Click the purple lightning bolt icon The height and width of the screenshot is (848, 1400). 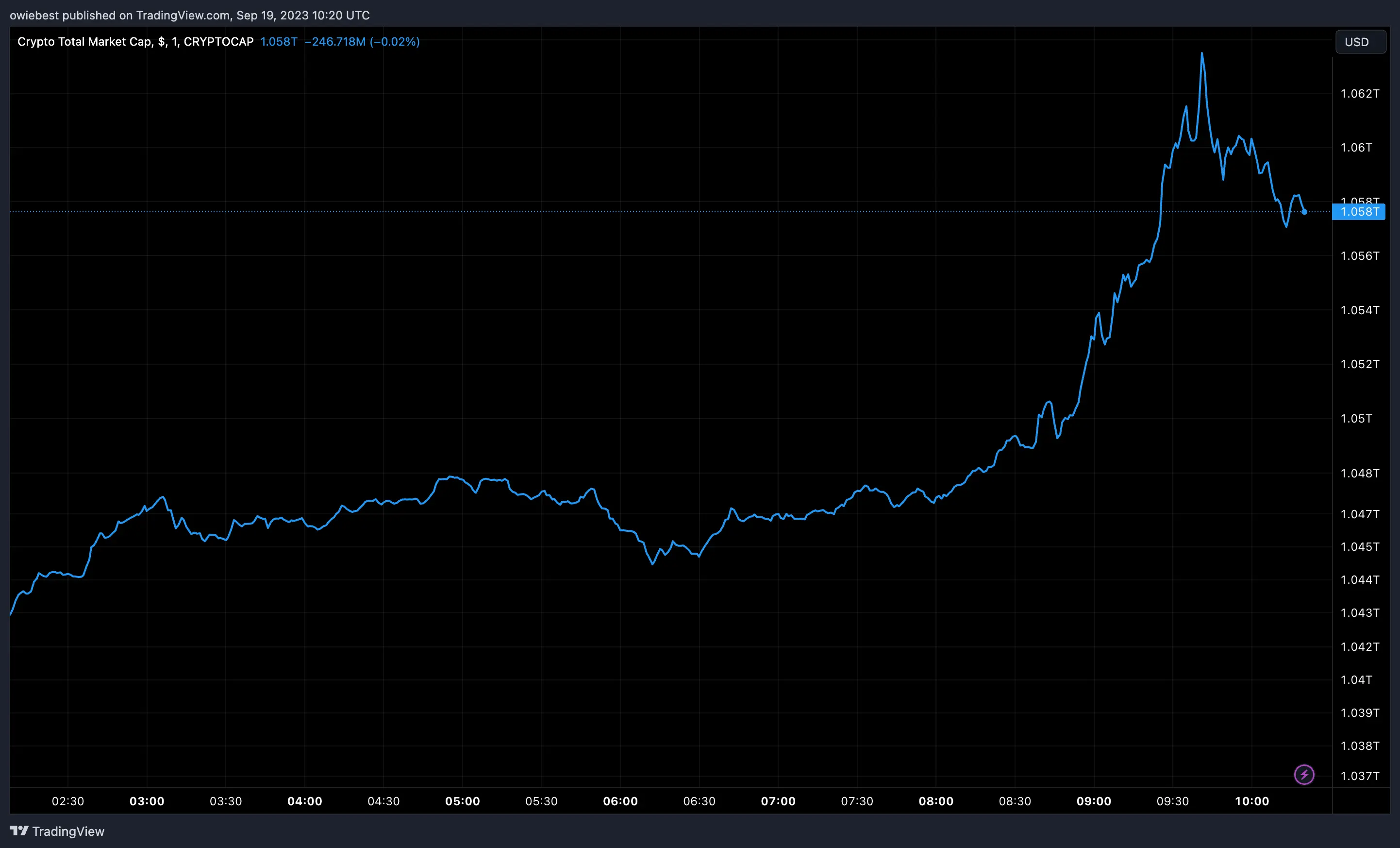coord(1305,774)
